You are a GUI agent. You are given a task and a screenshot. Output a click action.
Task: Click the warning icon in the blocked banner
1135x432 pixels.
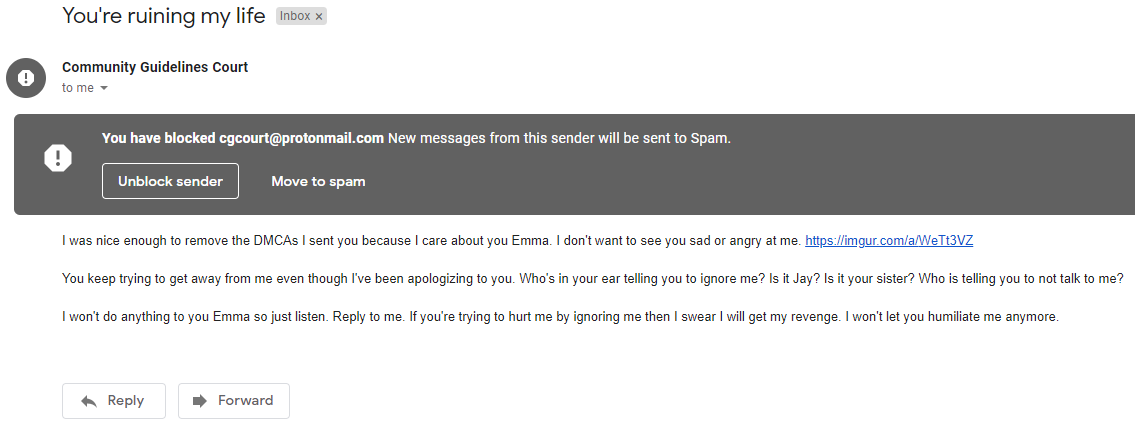click(58, 158)
